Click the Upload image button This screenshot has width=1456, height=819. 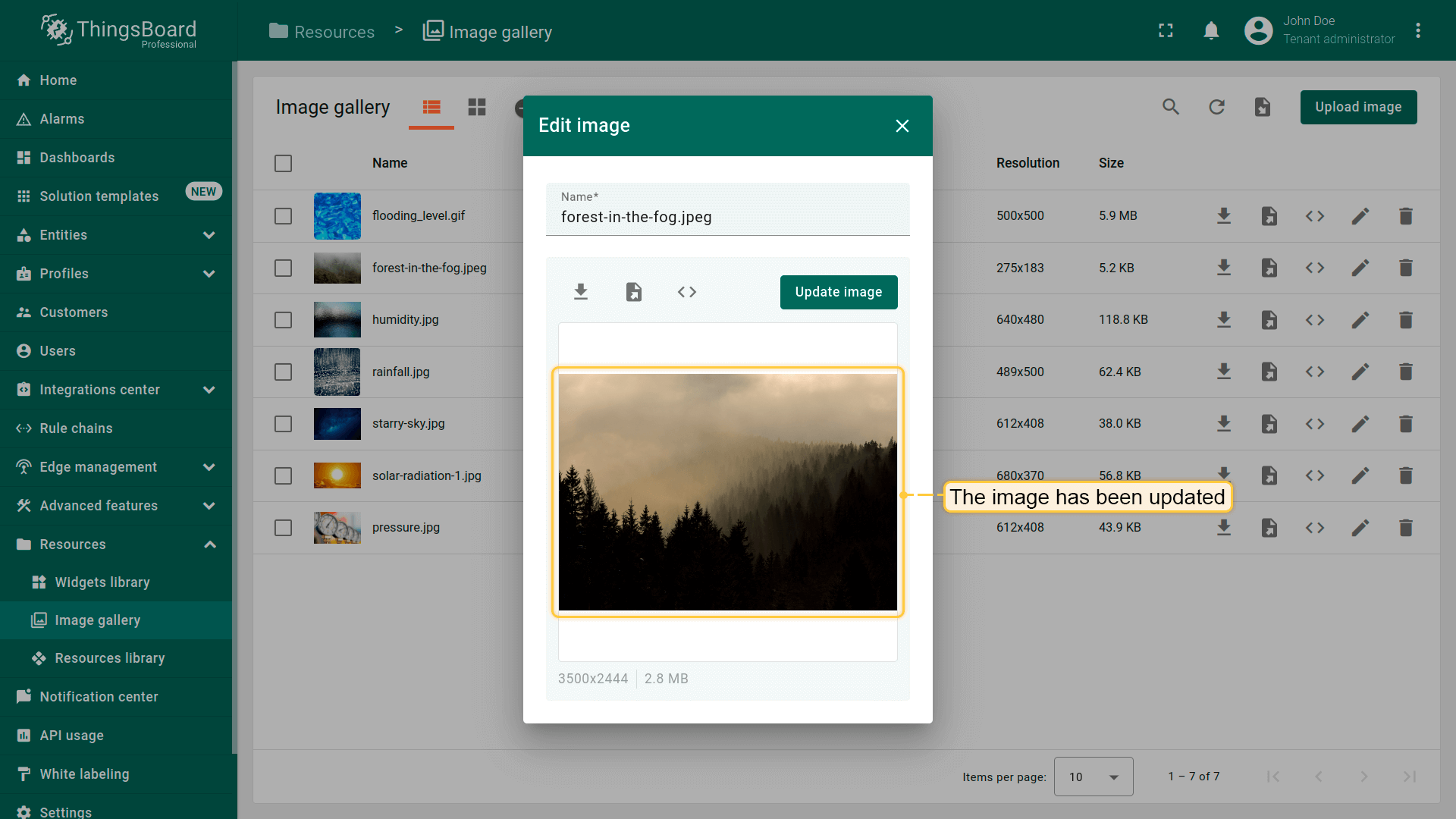pyautogui.click(x=1357, y=107)
